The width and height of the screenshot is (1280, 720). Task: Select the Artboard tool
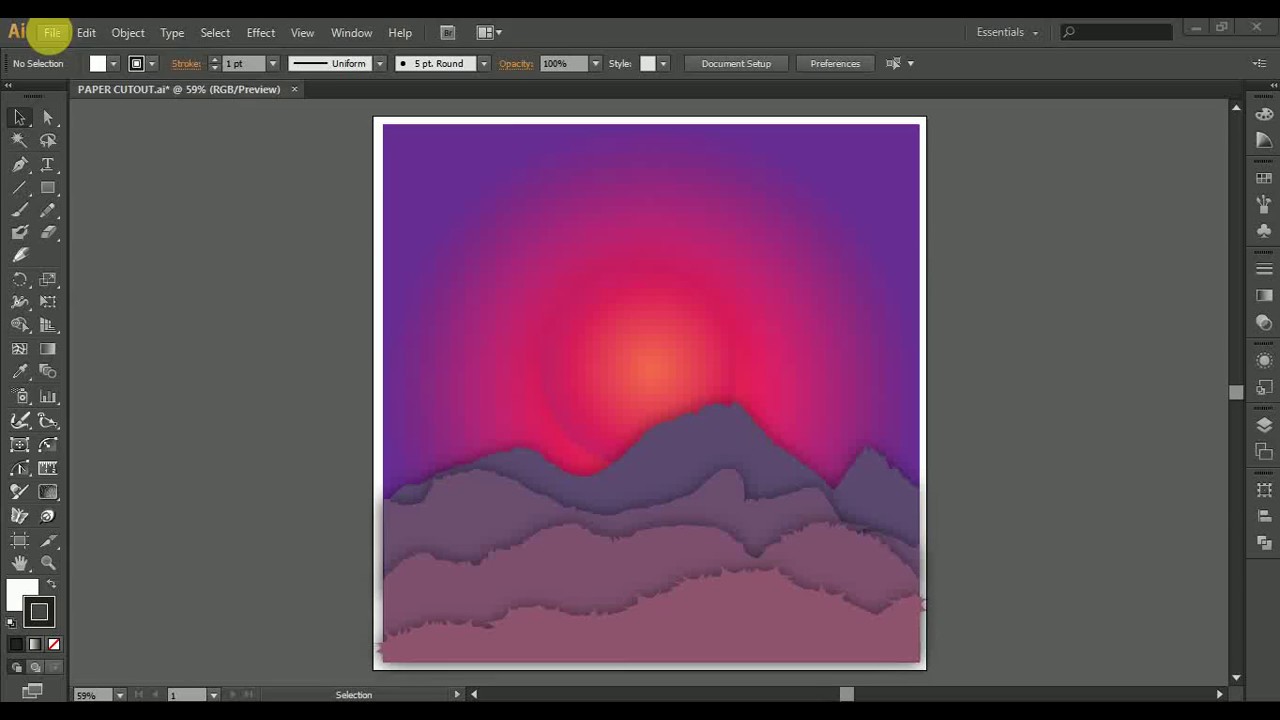pyautogui.click(x=20, y=541)
